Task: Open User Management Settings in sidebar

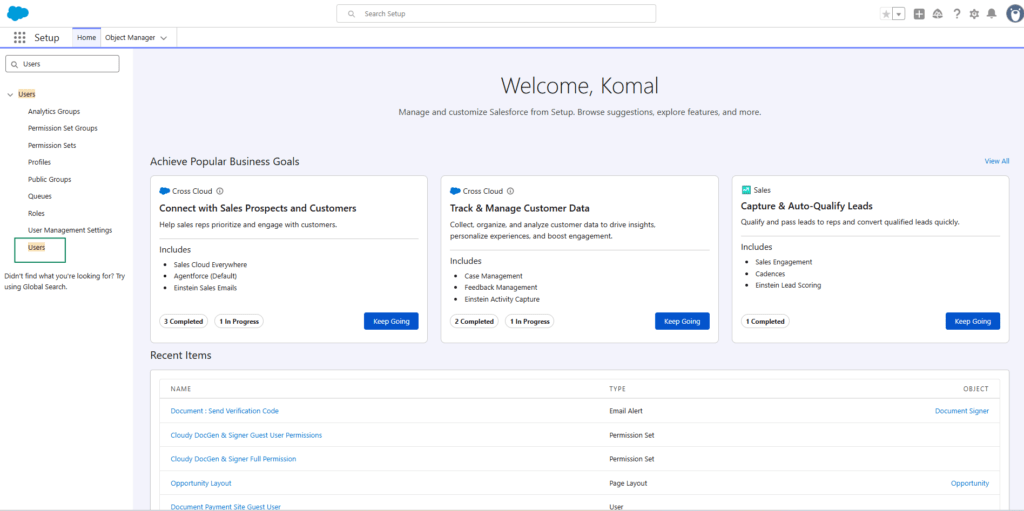Action: (70, 231)
